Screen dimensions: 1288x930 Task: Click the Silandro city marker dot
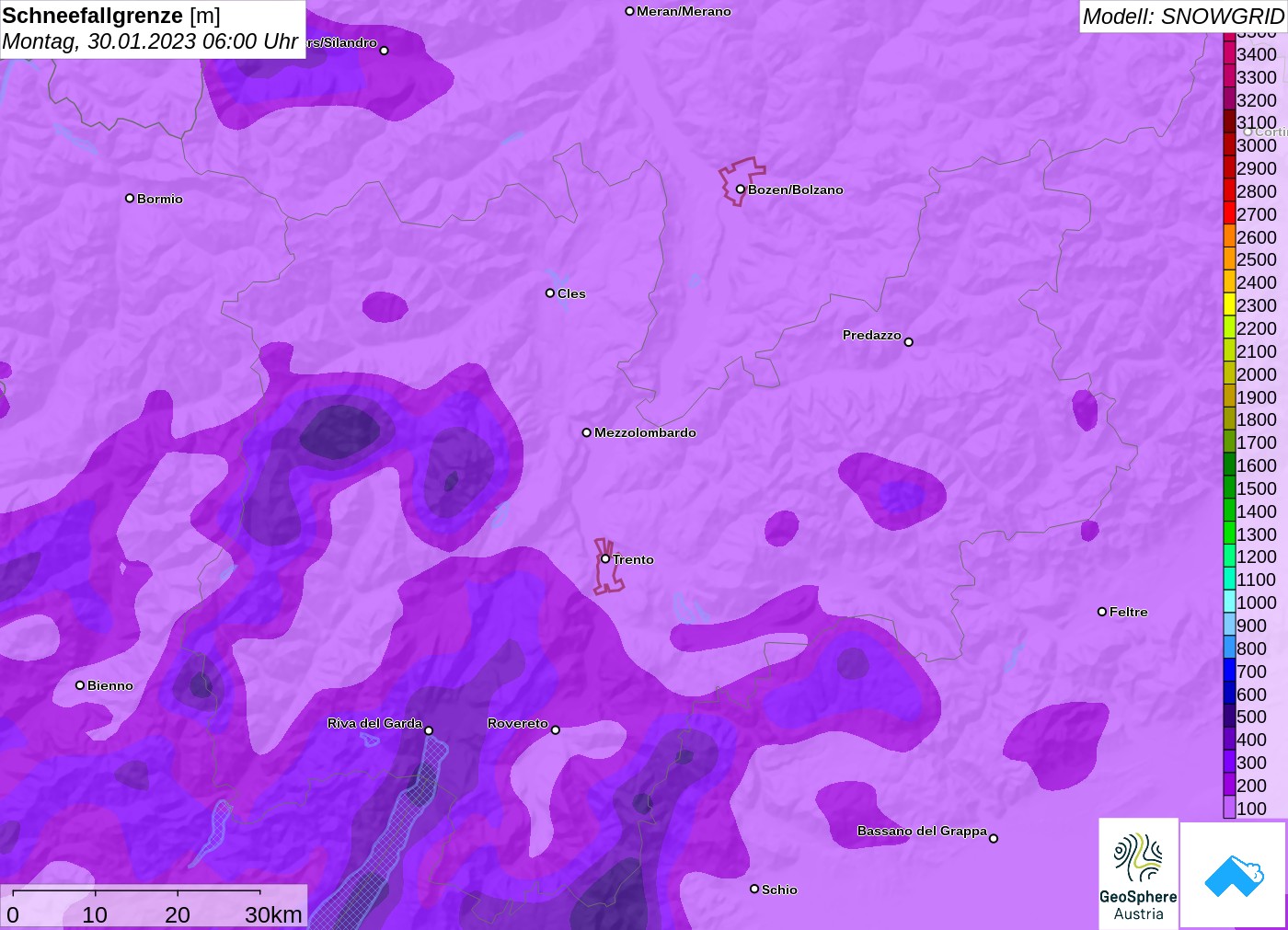tap(384, 51)
